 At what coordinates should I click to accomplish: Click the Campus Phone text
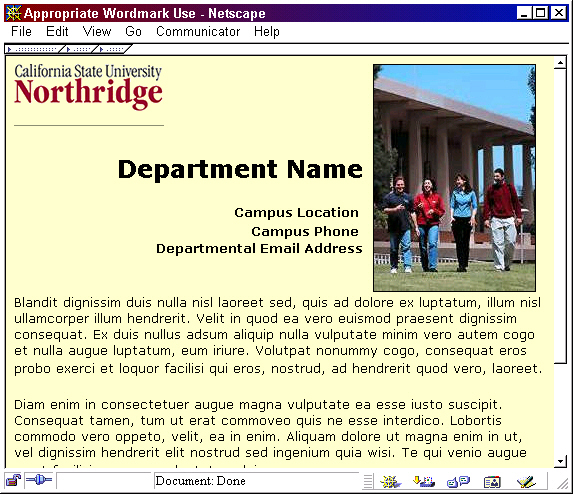coord(305,231)
